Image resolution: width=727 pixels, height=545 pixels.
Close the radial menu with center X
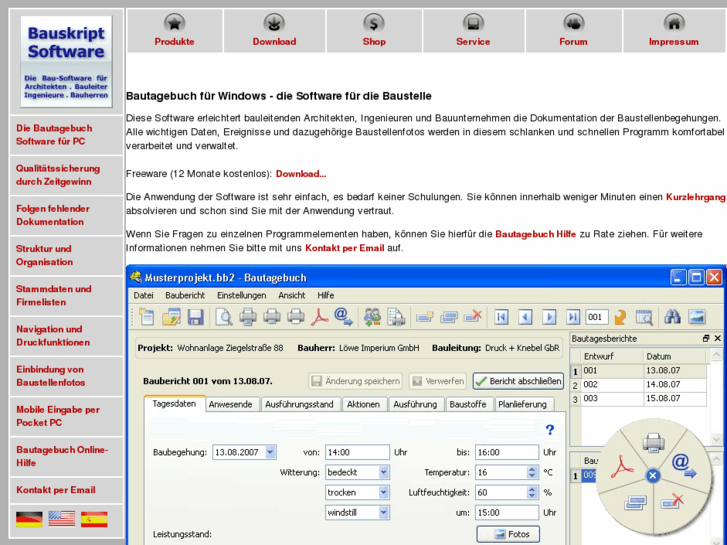pyautogui.click(x=653, y=475)
